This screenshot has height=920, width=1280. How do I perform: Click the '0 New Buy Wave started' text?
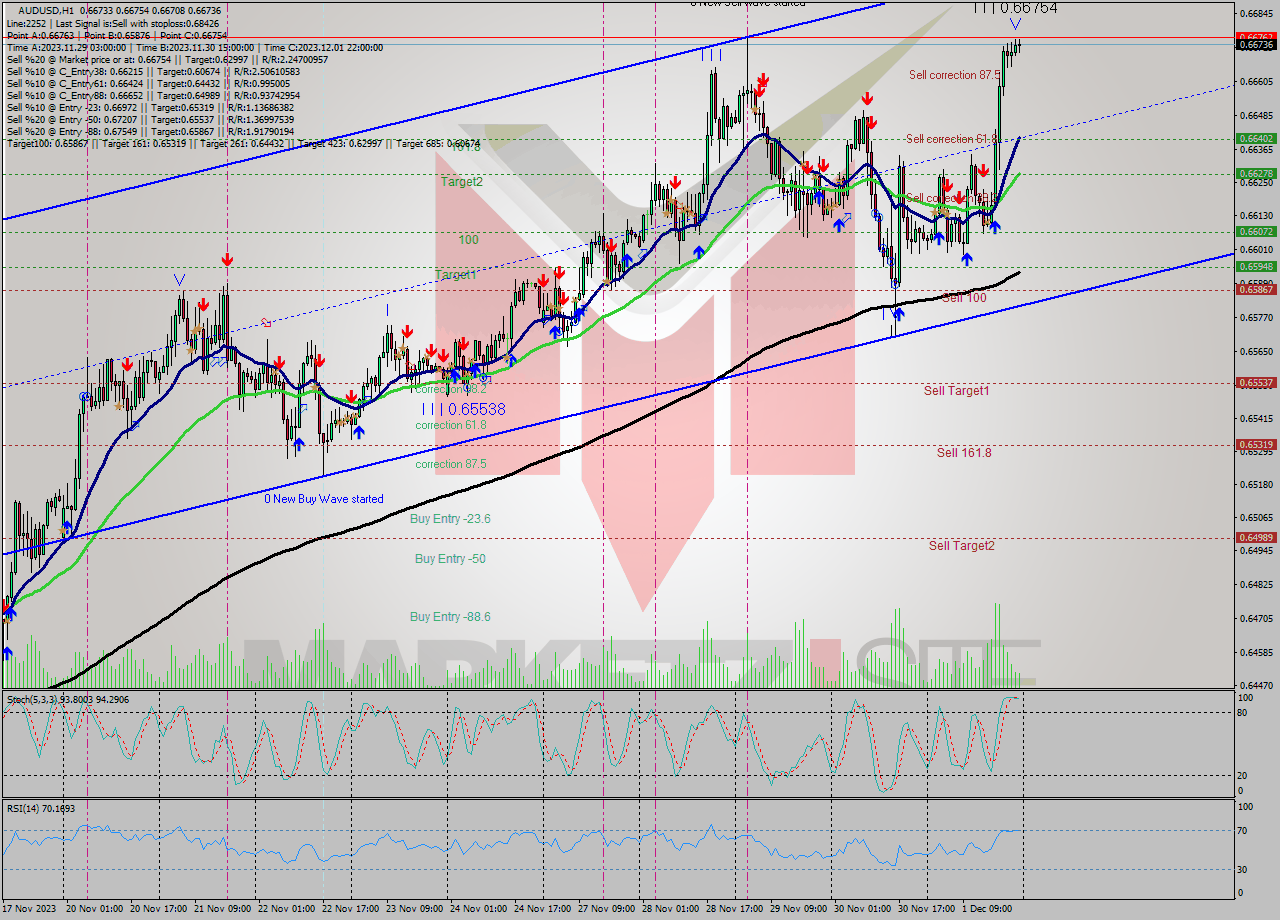tap(323, 498)
